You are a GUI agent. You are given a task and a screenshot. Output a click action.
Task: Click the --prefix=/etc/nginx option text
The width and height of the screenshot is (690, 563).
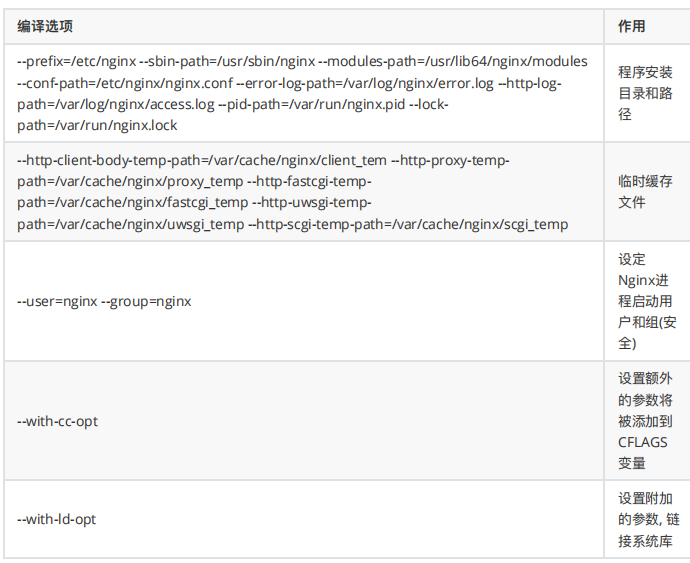pos(77,62)
